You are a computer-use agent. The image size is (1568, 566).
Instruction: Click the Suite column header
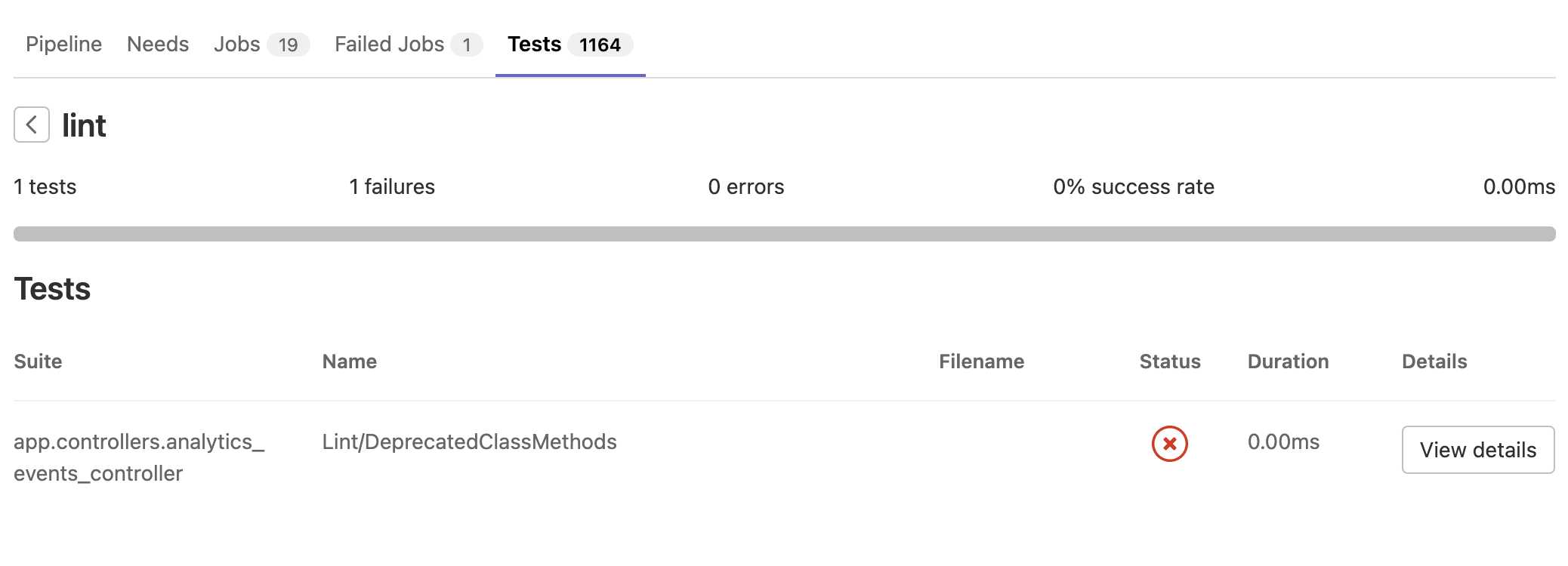coord(38,361)
